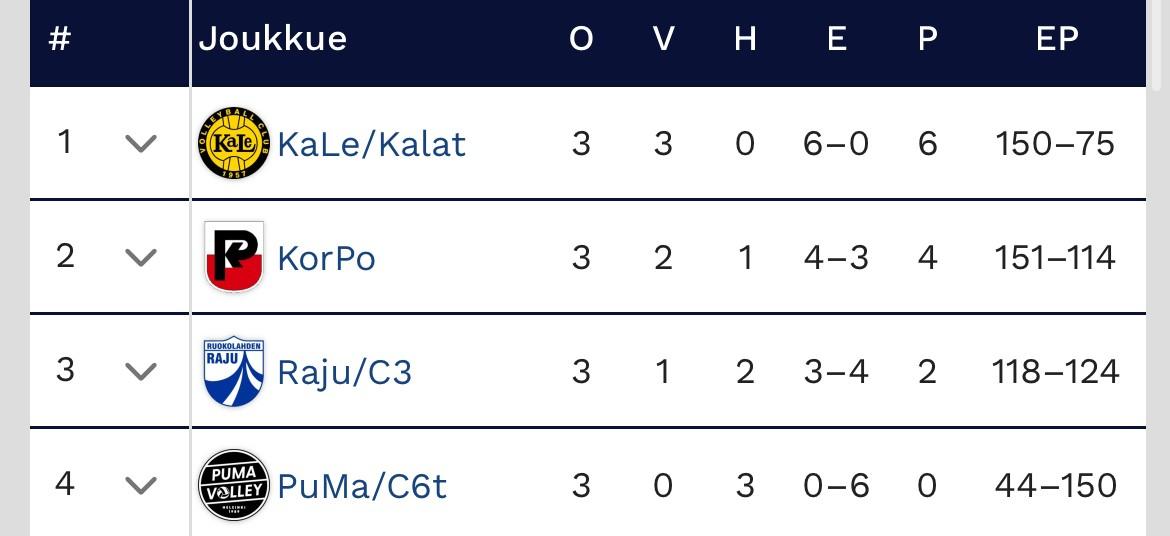Click the E sets column header
This screenshot has width=1170, height=536.
point(837,39)
